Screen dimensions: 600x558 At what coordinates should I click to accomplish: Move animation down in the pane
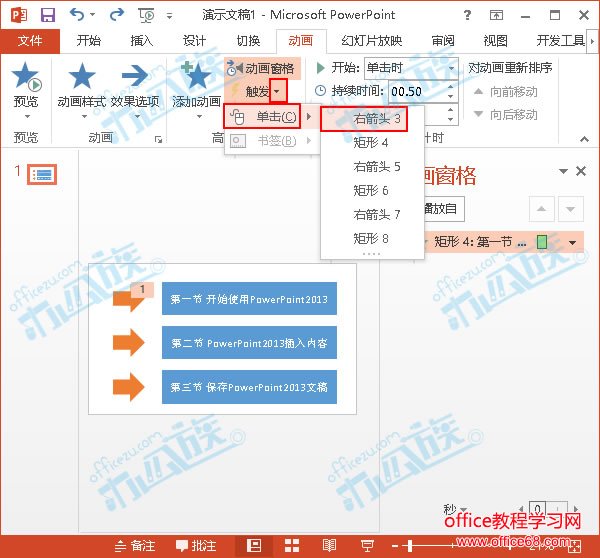(x=571, y=209)
